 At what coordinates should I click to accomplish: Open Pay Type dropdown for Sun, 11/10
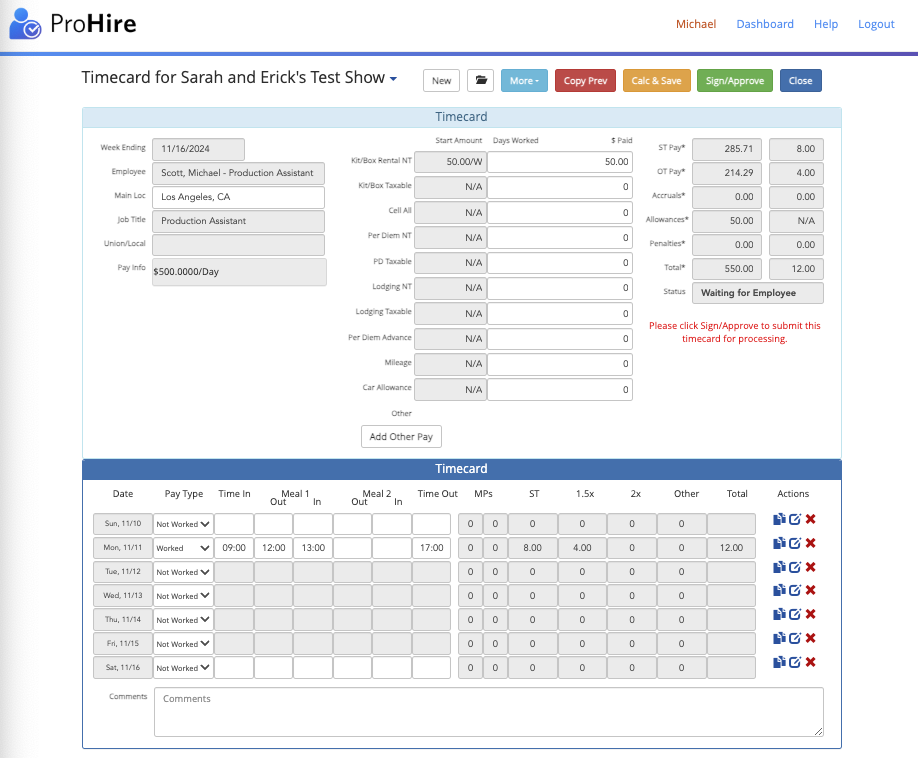[x=183, y=524]
